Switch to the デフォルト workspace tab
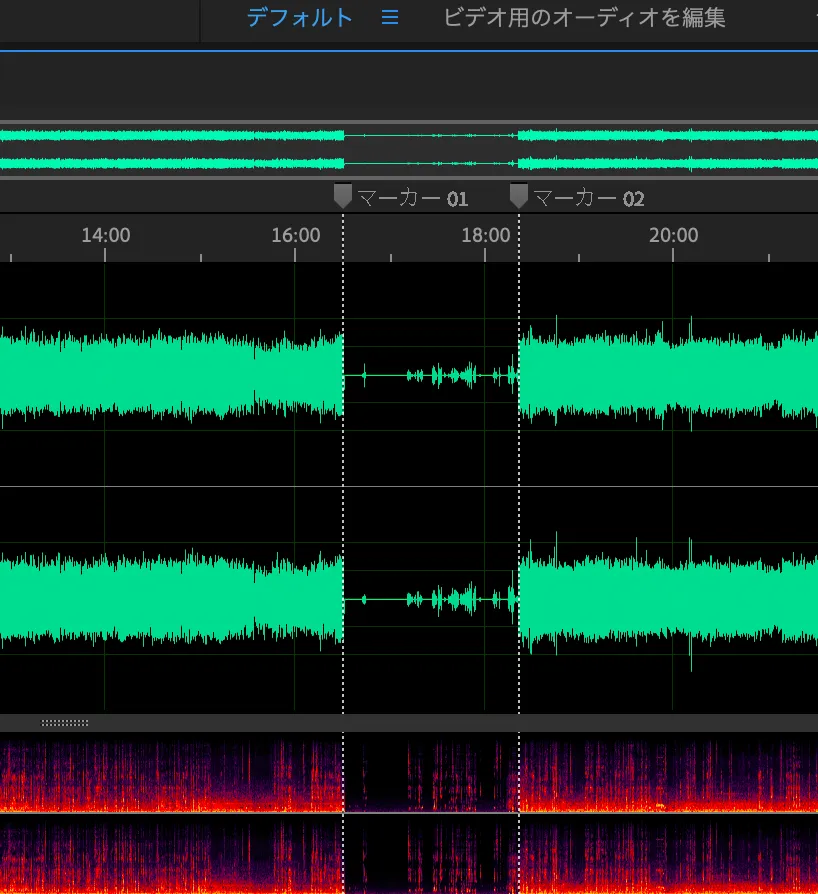Viewport: 818px width, 894px height. 299,18
